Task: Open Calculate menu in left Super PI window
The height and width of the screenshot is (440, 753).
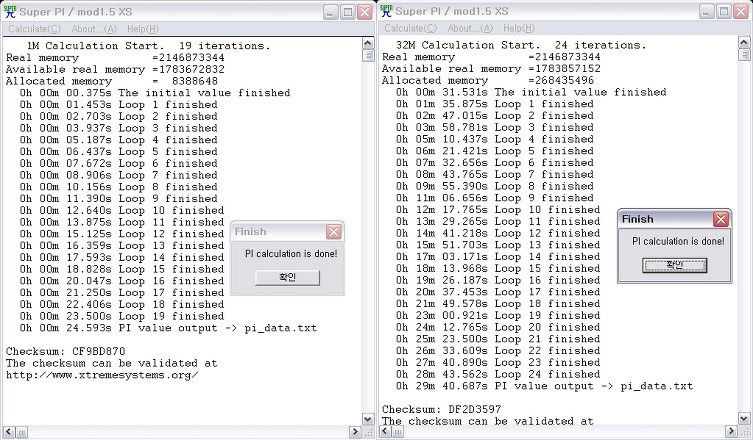Action: pos(35,29)
